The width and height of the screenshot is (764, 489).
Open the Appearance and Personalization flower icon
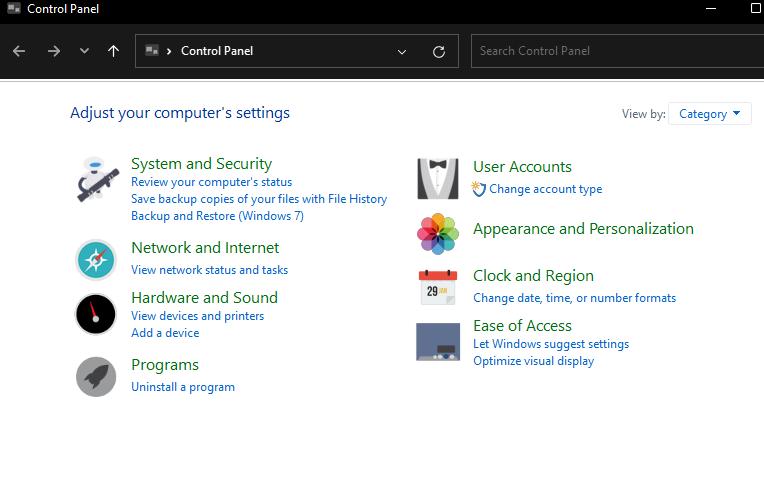(x=437, y=234)
